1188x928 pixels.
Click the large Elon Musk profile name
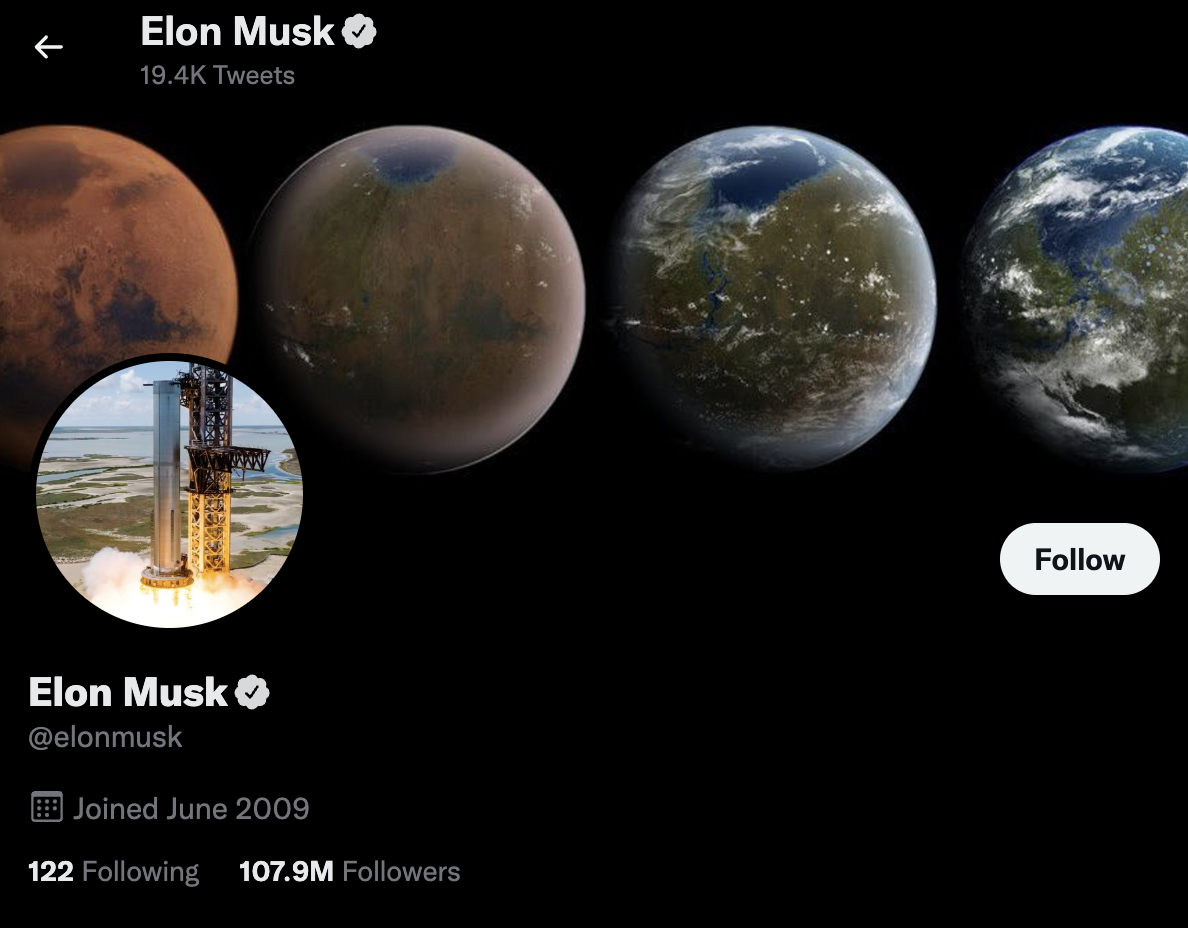click(128, 692)
